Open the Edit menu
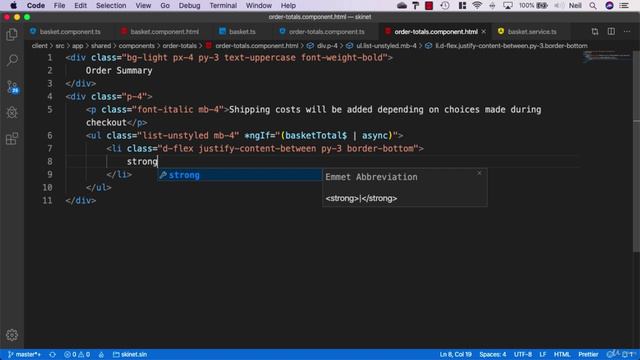 [x=80, y=5]
